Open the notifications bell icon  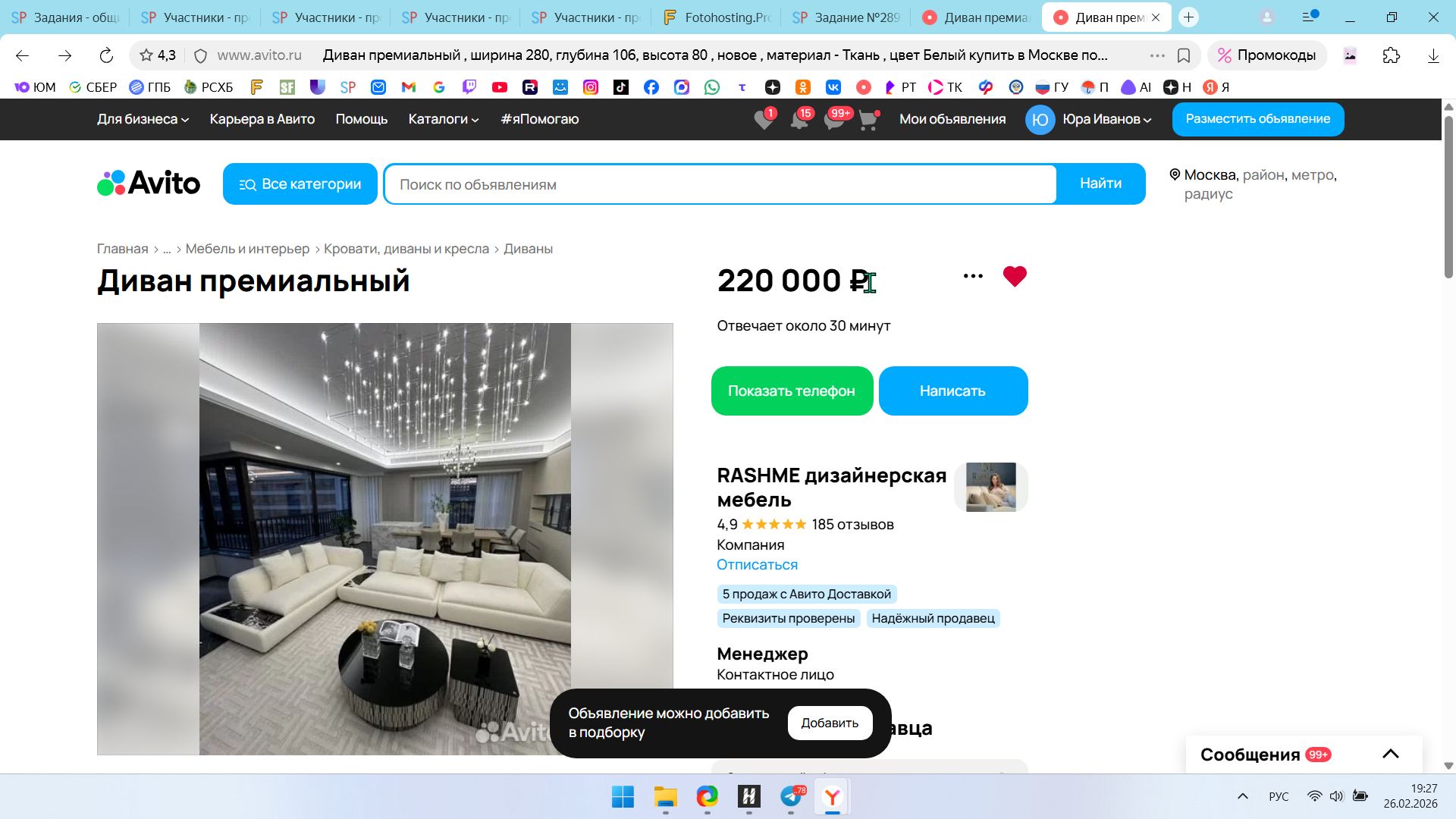[x=799, y=120]
